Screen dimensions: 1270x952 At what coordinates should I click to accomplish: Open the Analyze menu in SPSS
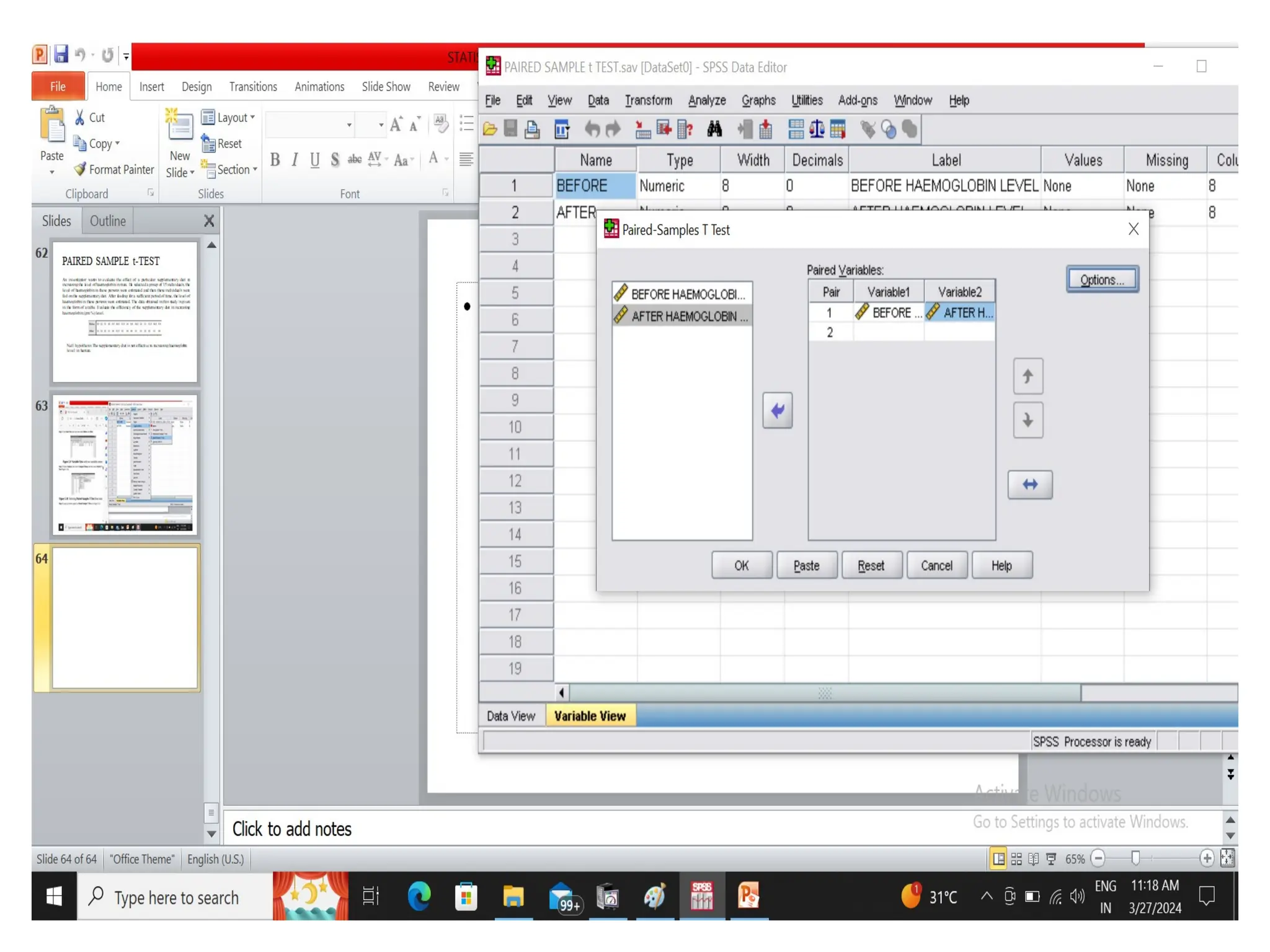pos(706,100)
